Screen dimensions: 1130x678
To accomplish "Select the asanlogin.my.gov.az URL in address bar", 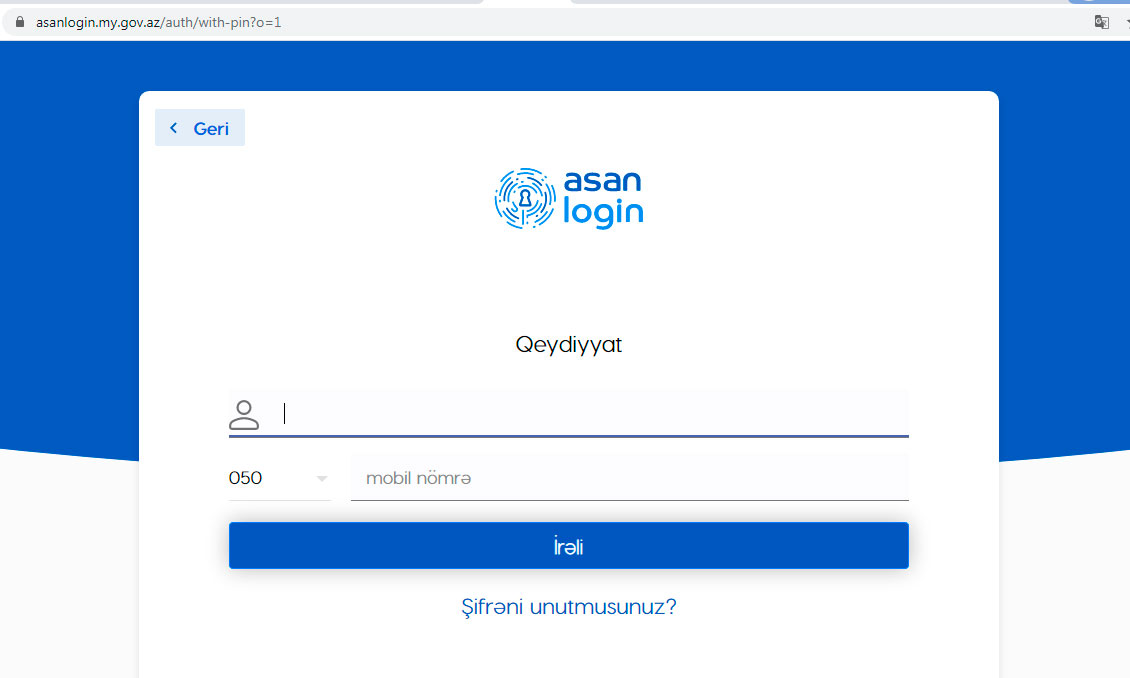I will pyautogui.click(x=158, y=22).
